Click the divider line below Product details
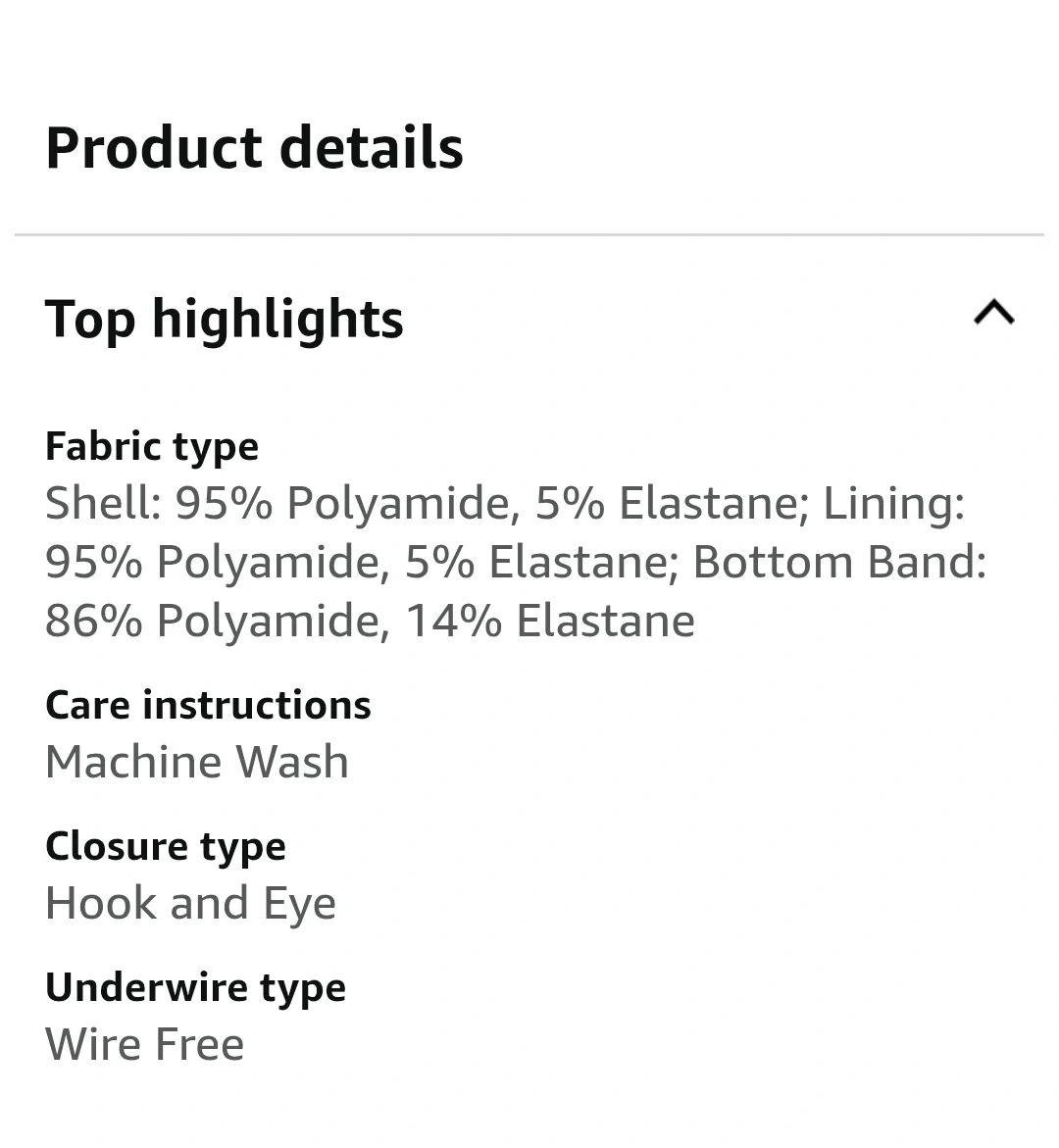Screen dimensions: 1059x1148 pyautogui.click(x=529, y=235)
